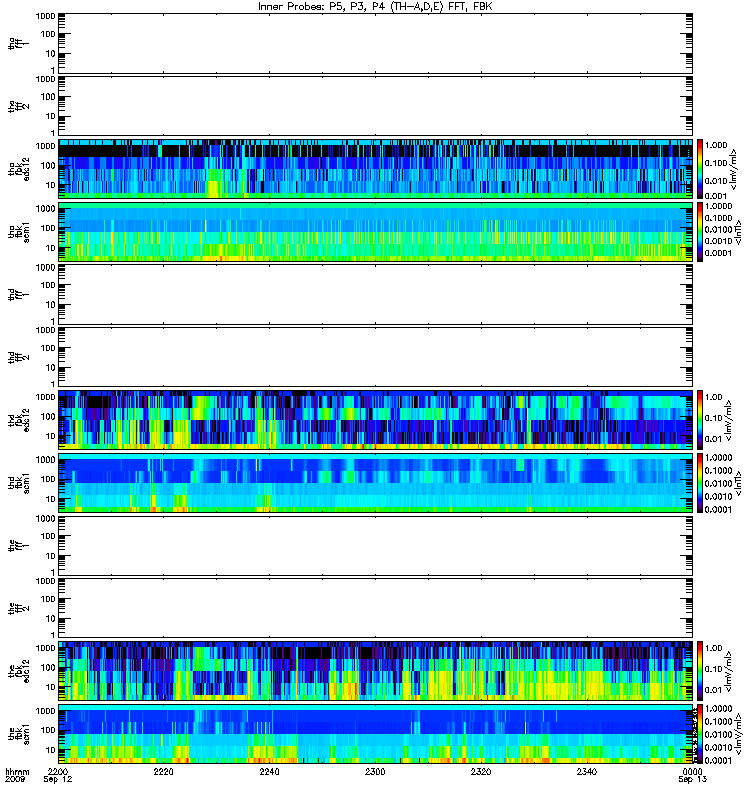Click the 'hhmm' axis unit label
Screen dimensions: 750x800
17,771
